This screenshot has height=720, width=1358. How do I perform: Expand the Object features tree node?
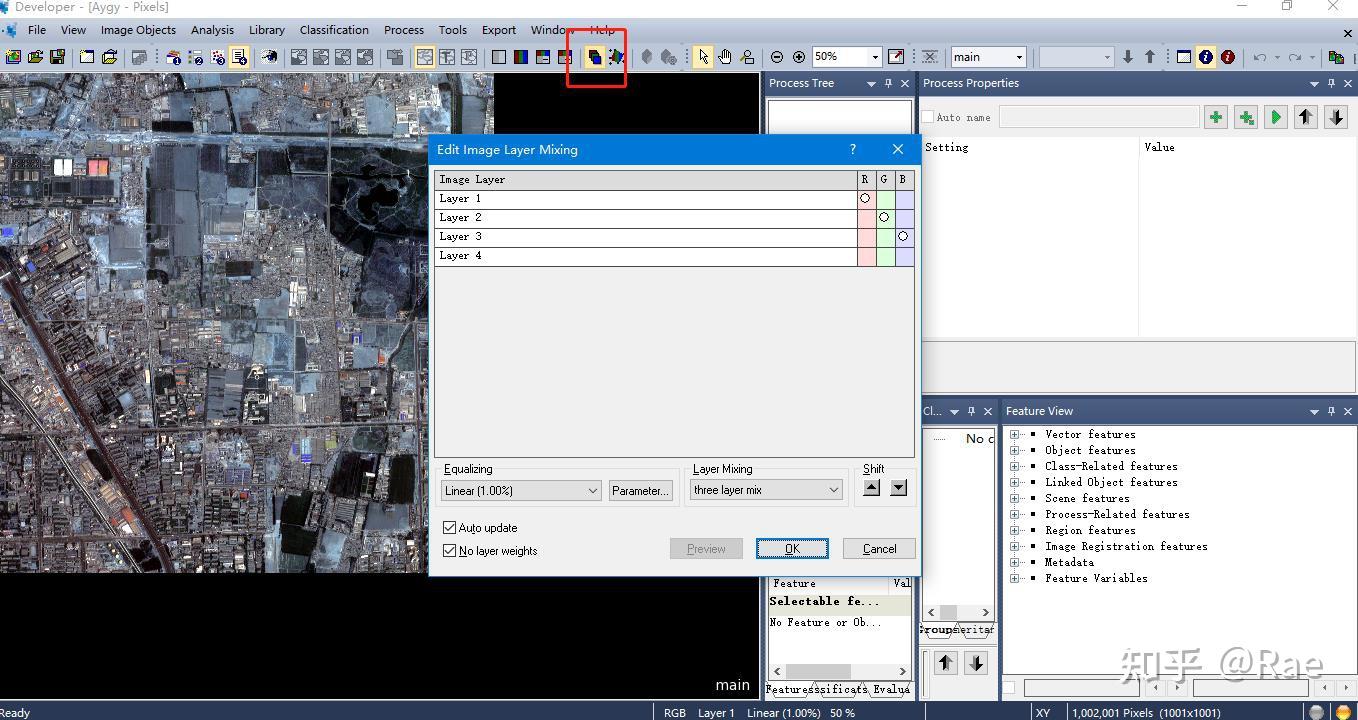1015,450
